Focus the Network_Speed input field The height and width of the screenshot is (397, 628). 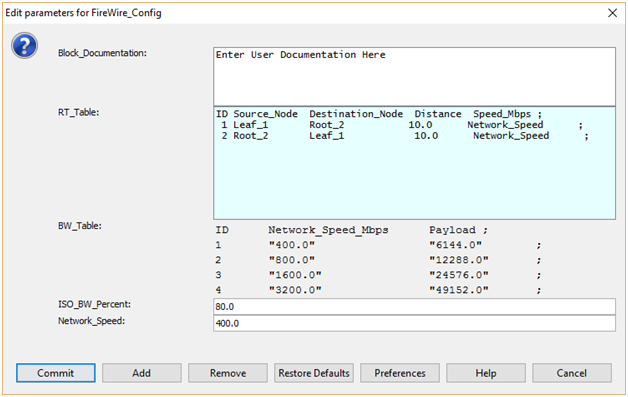coord(415,323)
